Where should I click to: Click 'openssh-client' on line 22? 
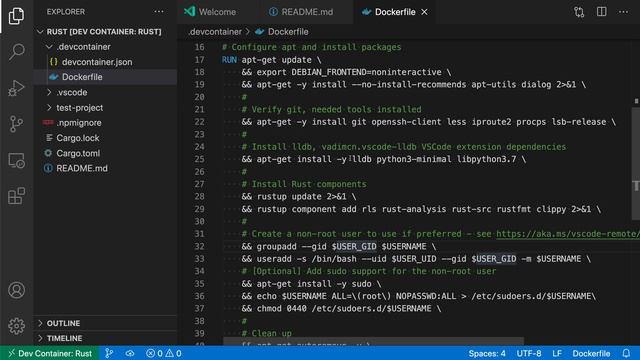pyautogui.click(x=406, y=122)
